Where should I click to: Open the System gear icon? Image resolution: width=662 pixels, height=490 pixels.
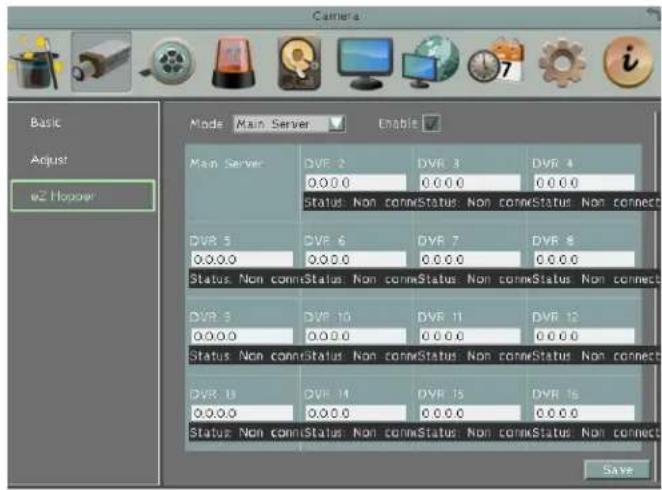click(562, 63)
